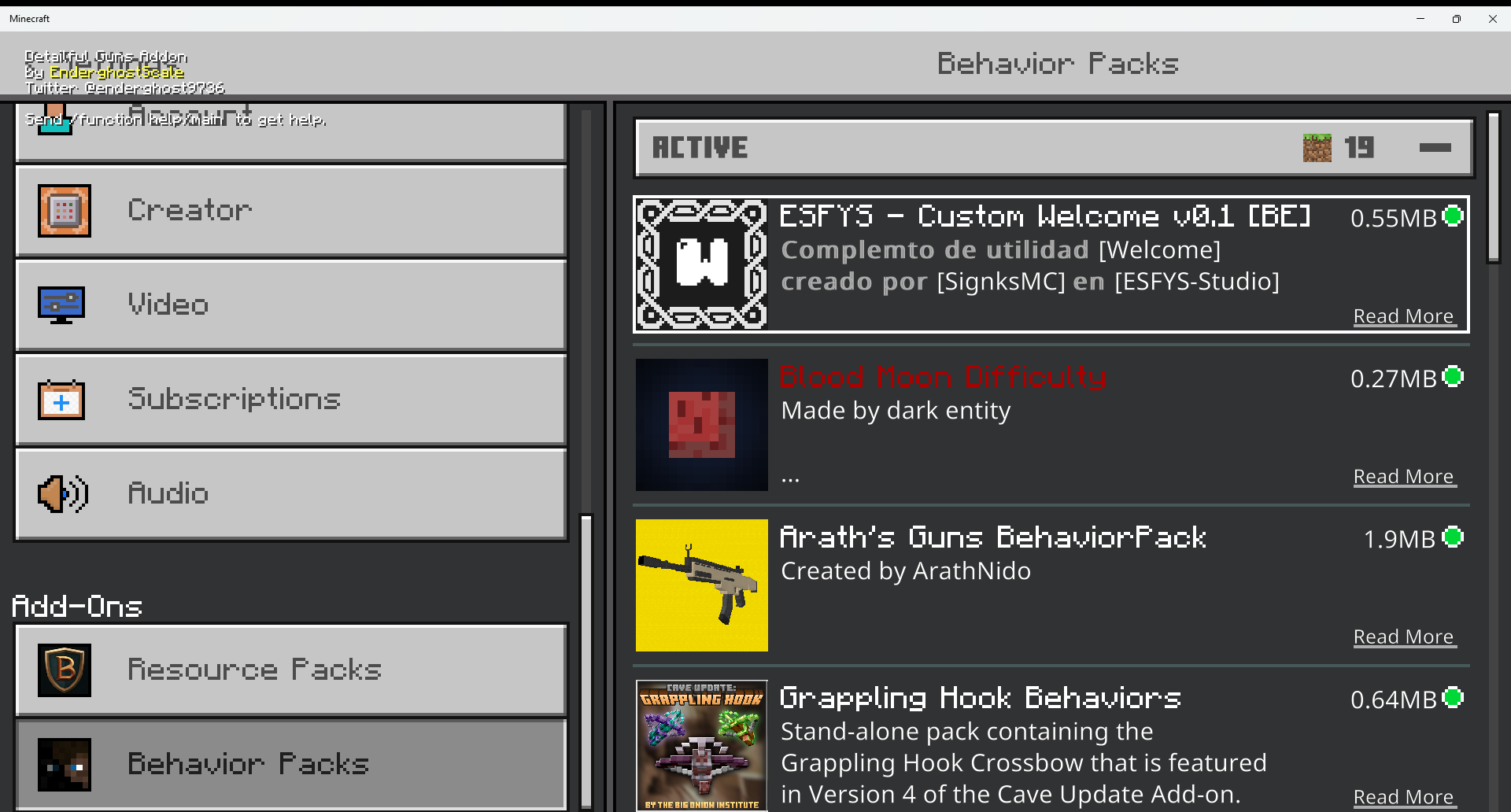This screenshot has height=812, width=1511.
Task: Click the Grappling Hook Behaviors title
Action: click(x=981, y=698)
